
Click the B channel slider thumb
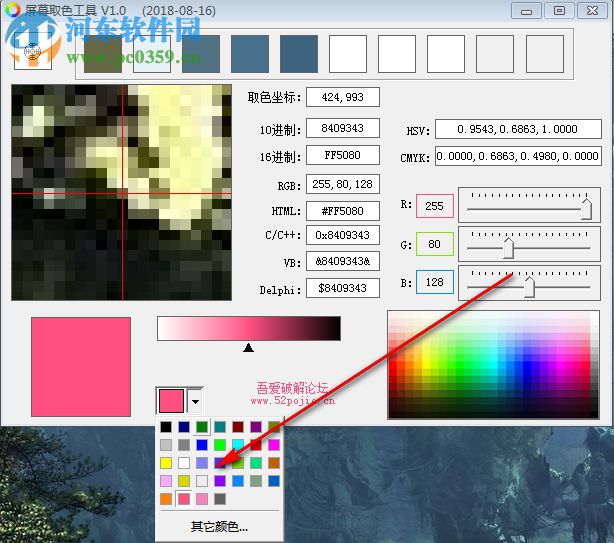tap(529, 287)
